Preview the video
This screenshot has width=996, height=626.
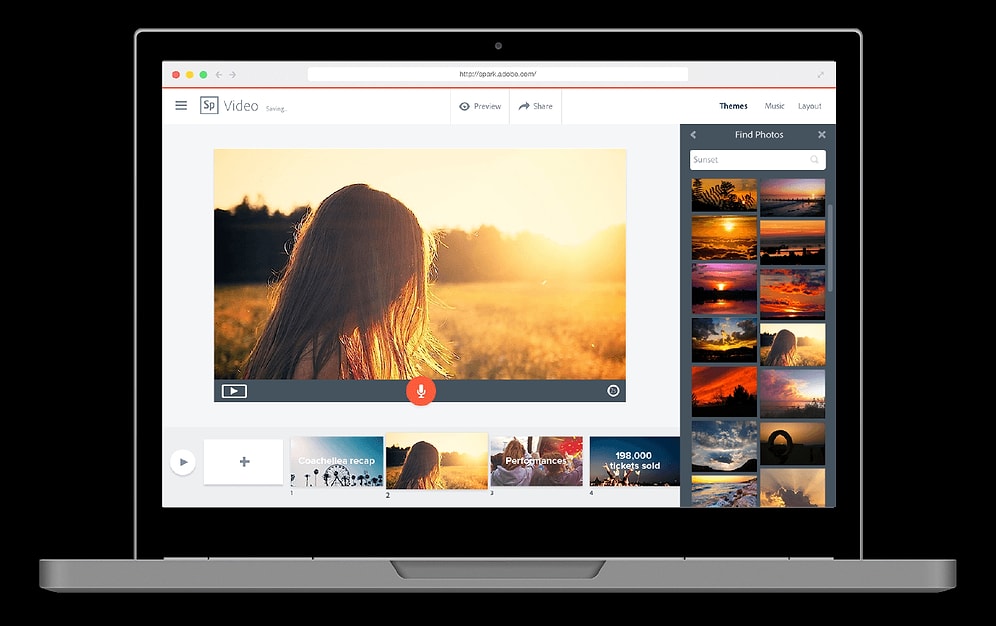480,106
